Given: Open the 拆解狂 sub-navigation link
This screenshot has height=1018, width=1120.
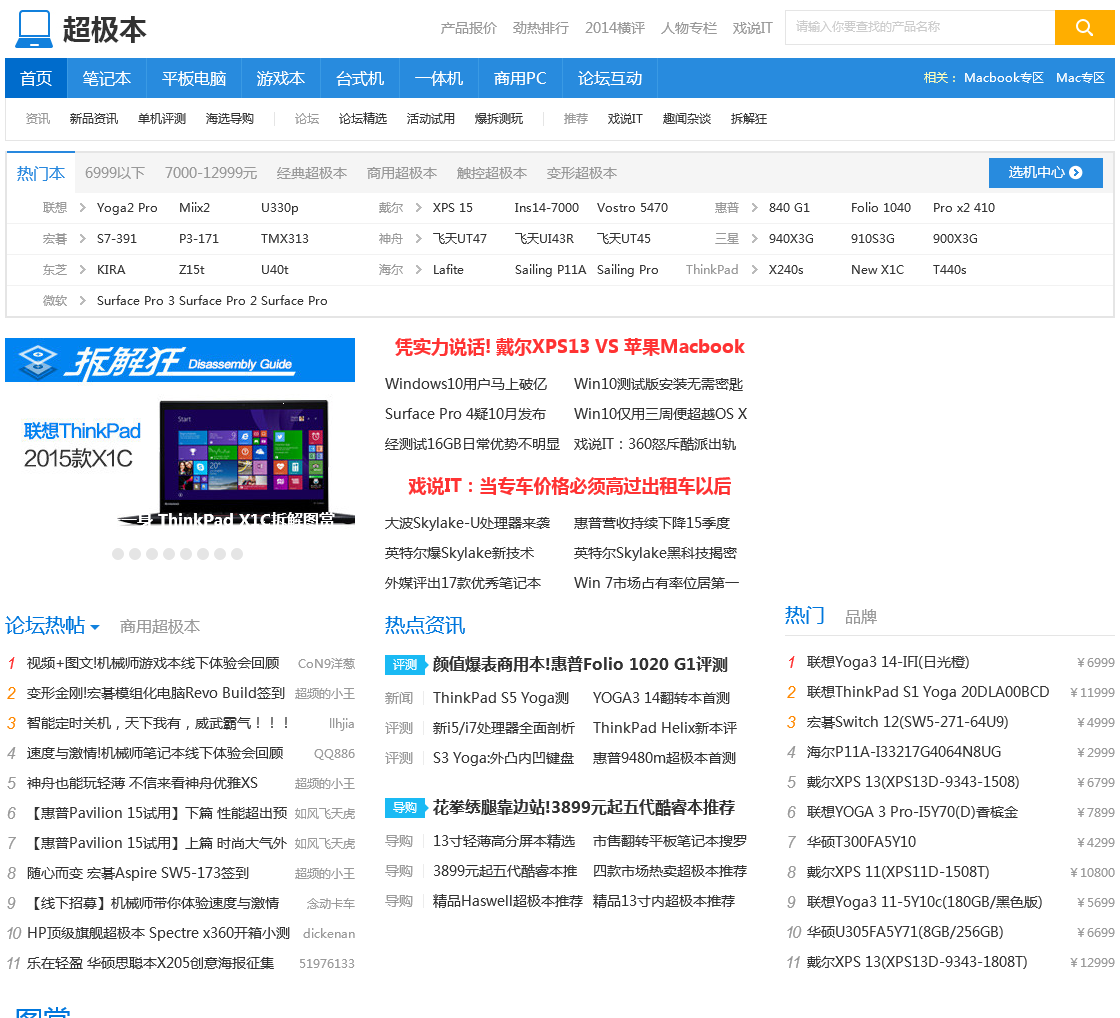Looking at the screenshot, I should click(749, 119).
